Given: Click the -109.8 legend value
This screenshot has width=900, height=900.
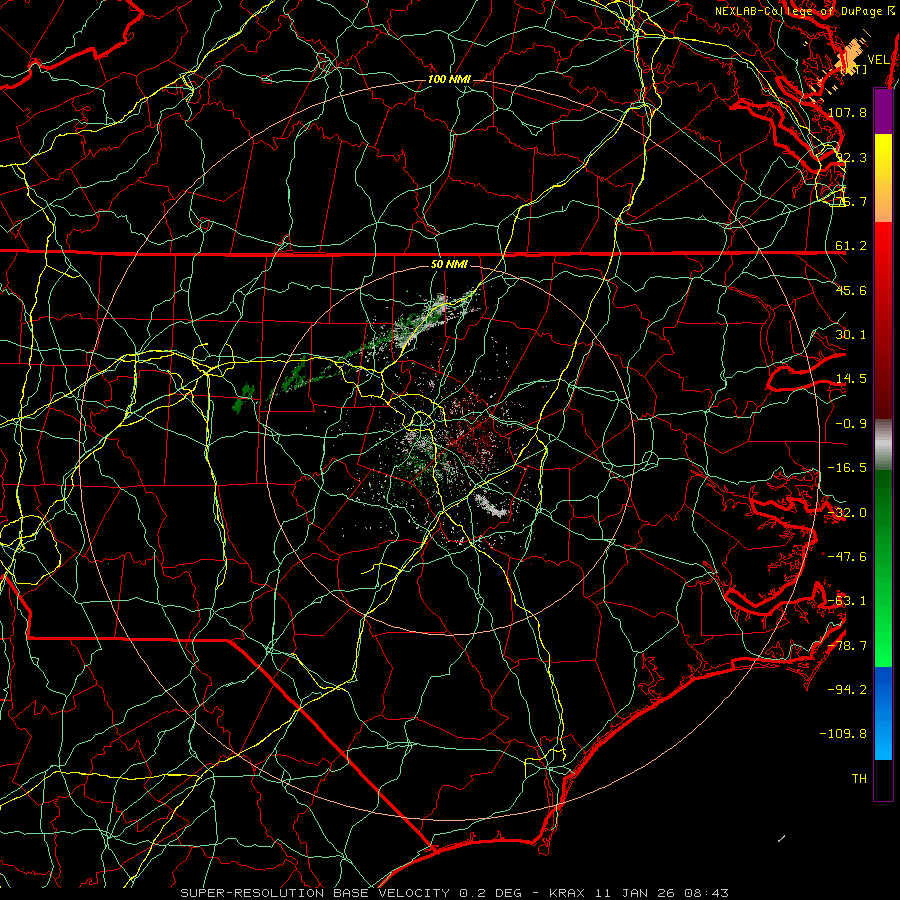Looking at the screenshot, I should [x=843, y=734].
